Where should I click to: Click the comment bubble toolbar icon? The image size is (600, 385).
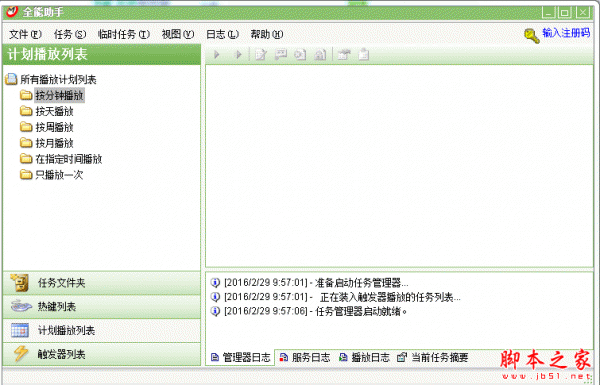pos(281,55)
